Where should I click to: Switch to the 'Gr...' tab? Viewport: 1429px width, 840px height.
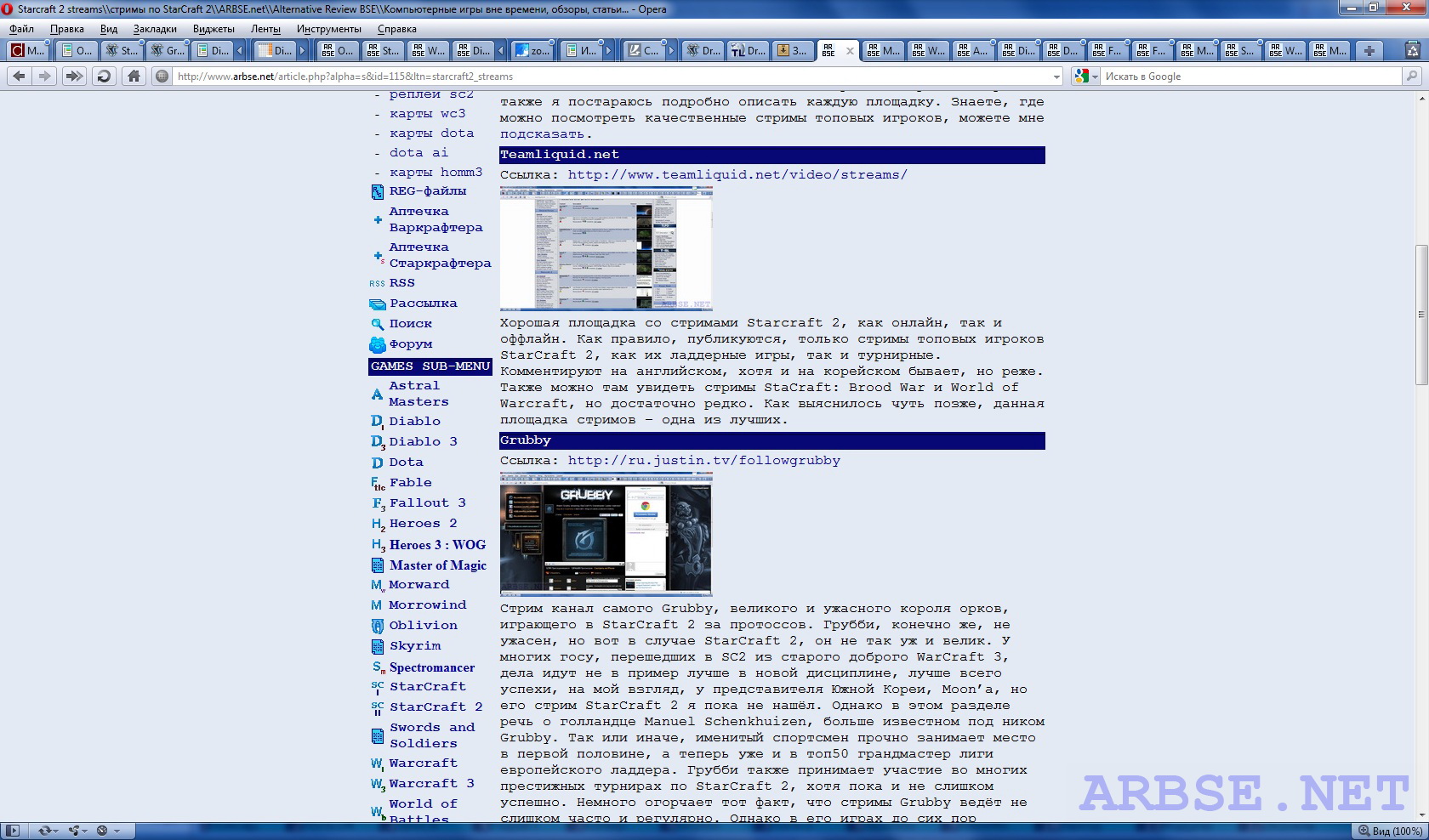click(x=168, y=51)
